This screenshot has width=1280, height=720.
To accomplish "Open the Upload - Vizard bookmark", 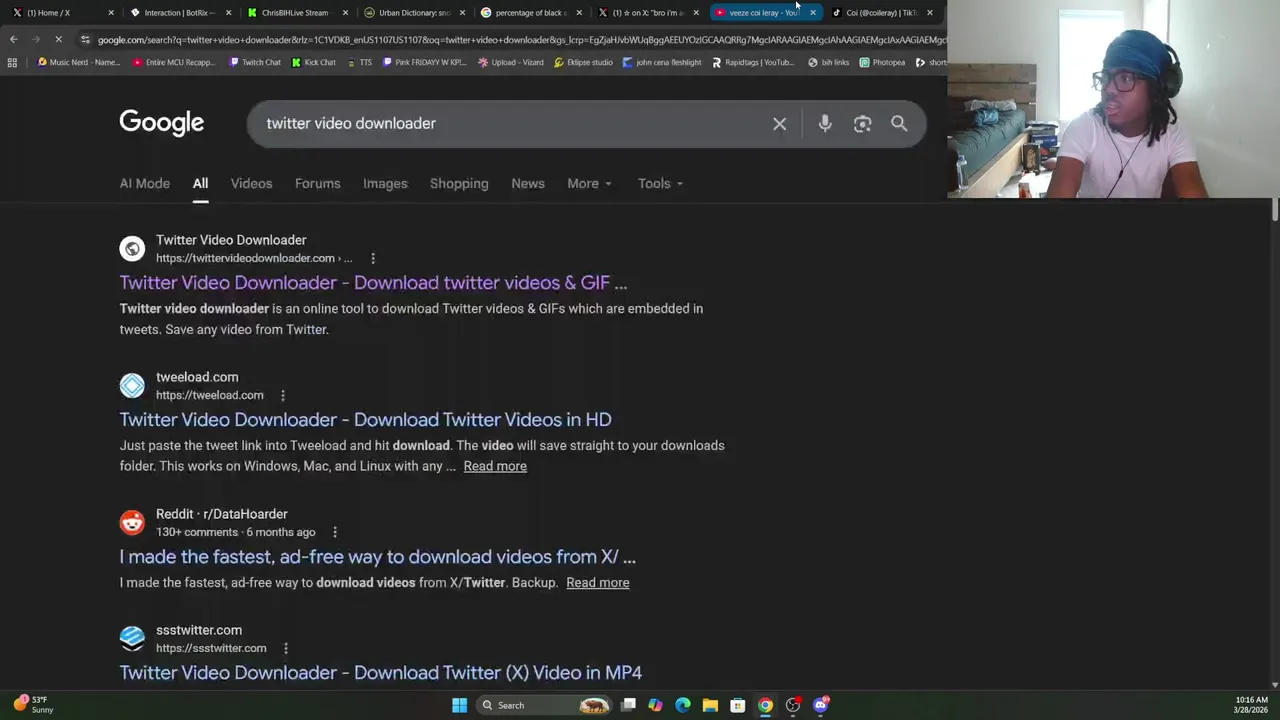I will (x=511, y=62).
